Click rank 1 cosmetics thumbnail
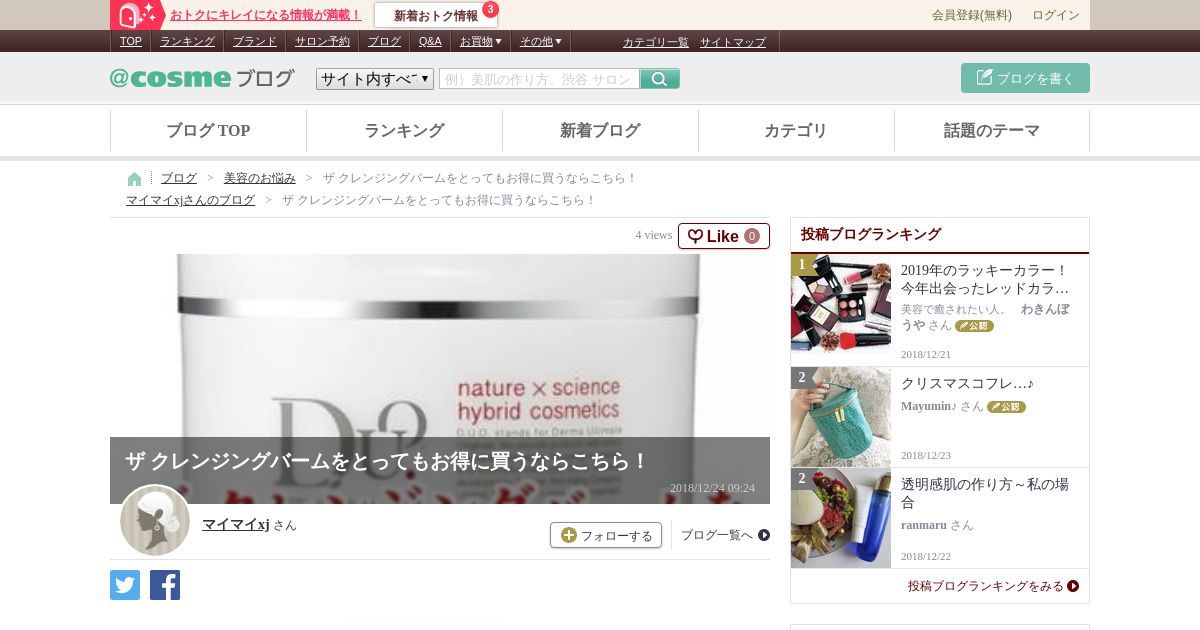This screenshot has height=630, width=1200. (841, 304)
